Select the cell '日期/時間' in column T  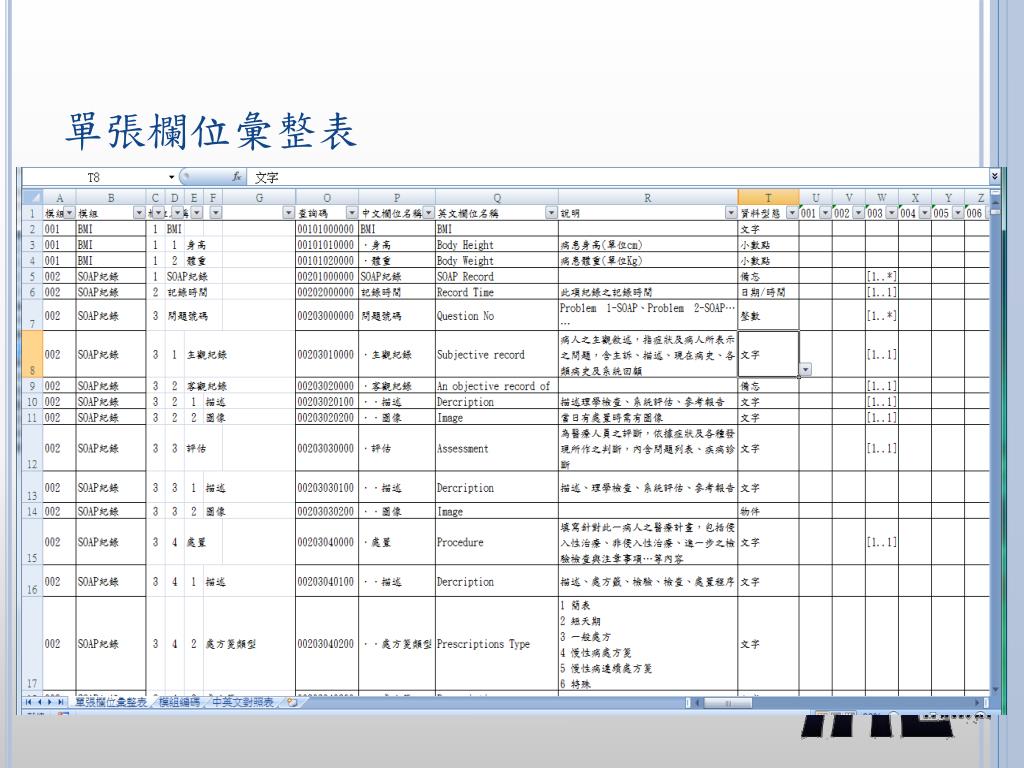[x=768, y=292]
